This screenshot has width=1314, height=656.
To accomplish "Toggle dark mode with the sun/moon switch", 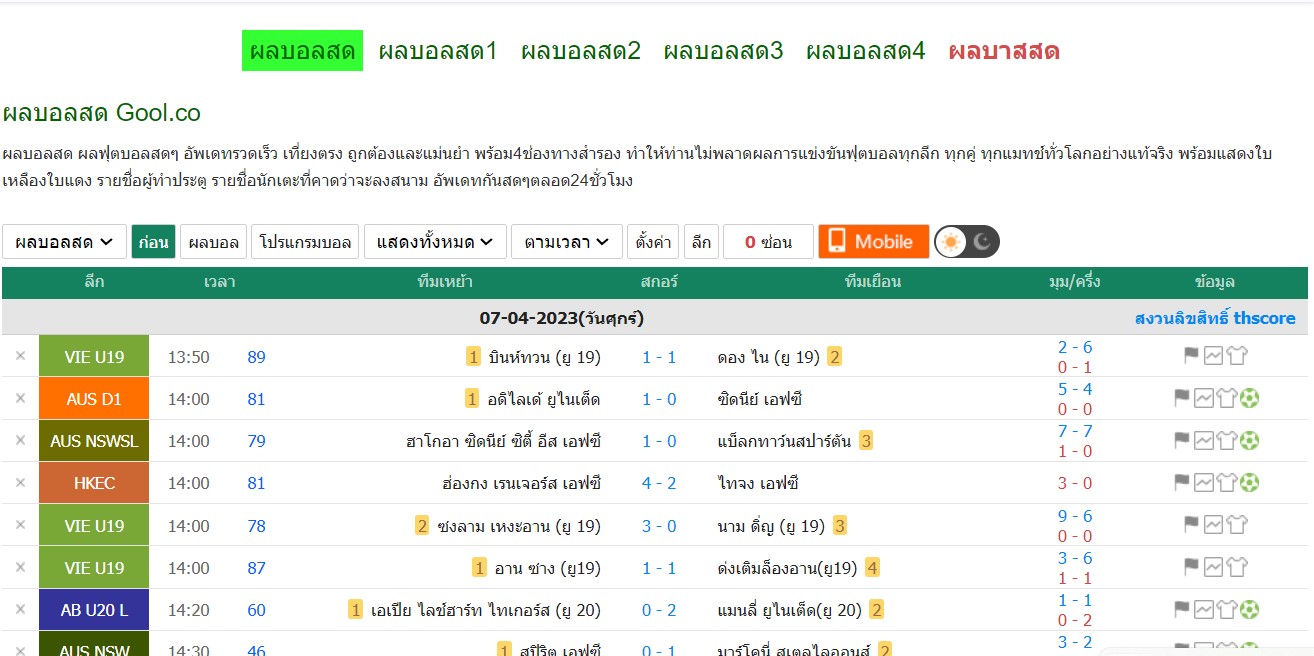I will click(966, 241).
